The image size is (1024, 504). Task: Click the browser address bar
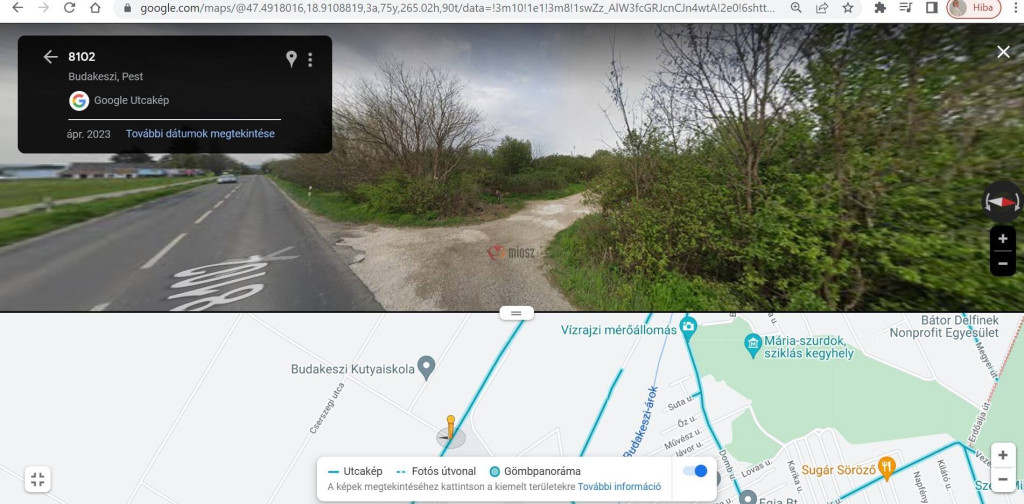coord(456,8)
